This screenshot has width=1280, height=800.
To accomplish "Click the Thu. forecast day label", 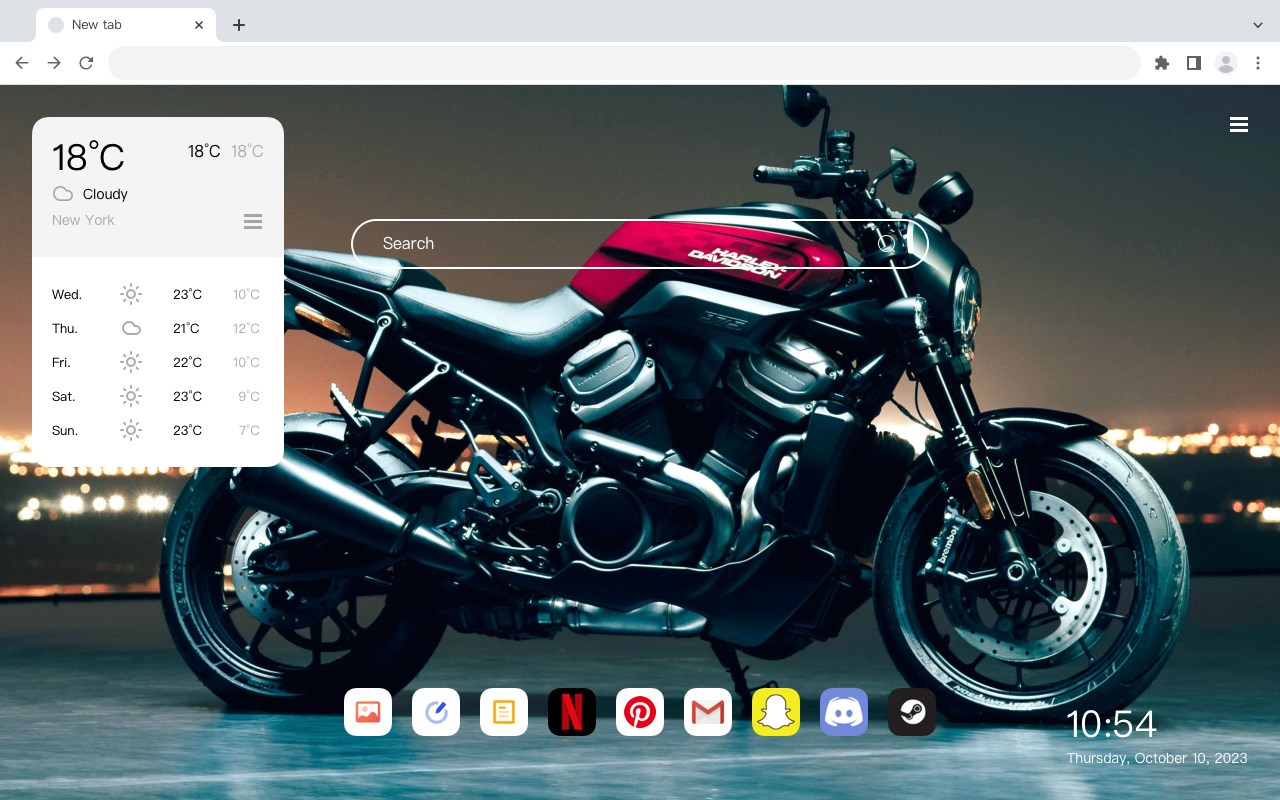I will tap(65, 328).
